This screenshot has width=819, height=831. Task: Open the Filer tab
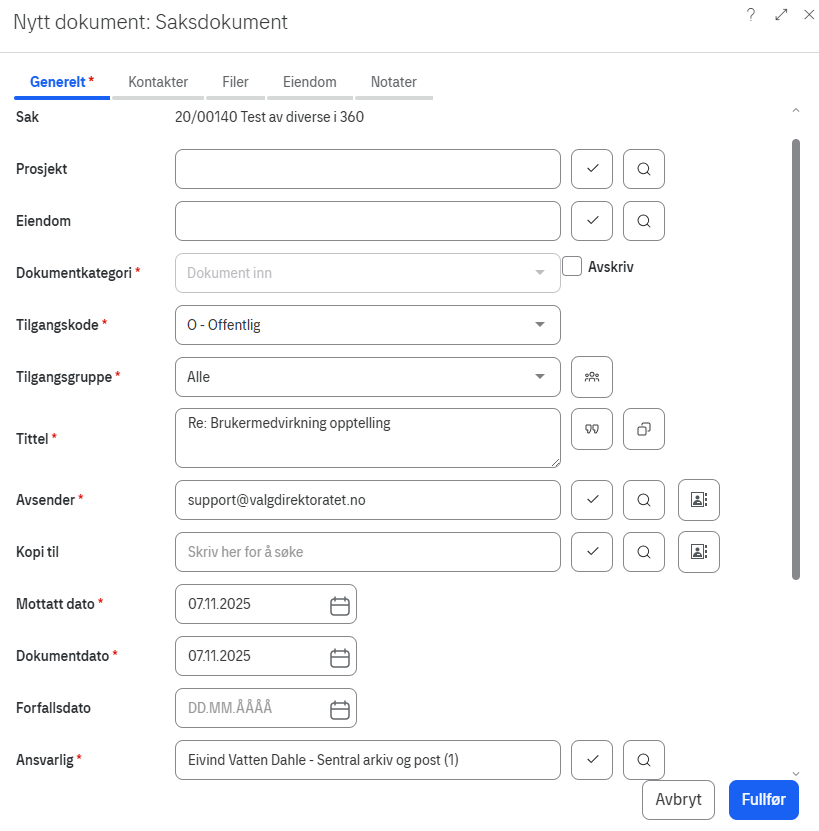pos(235,82)
